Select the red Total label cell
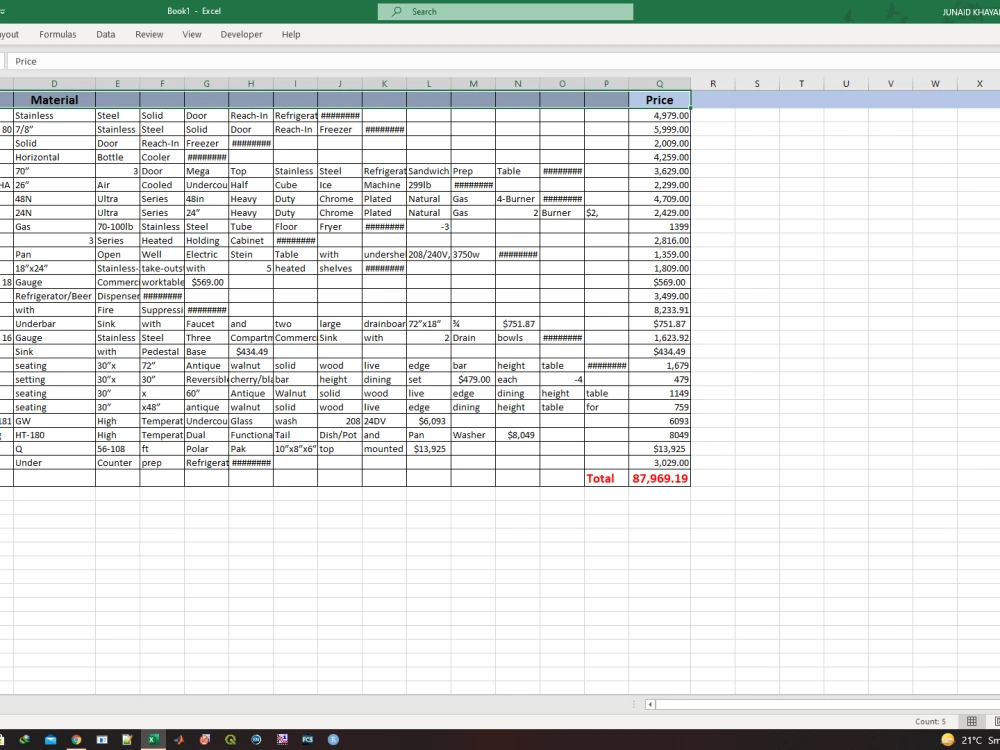The height and width of the screenshot is (750, 1000). [607, 478]
